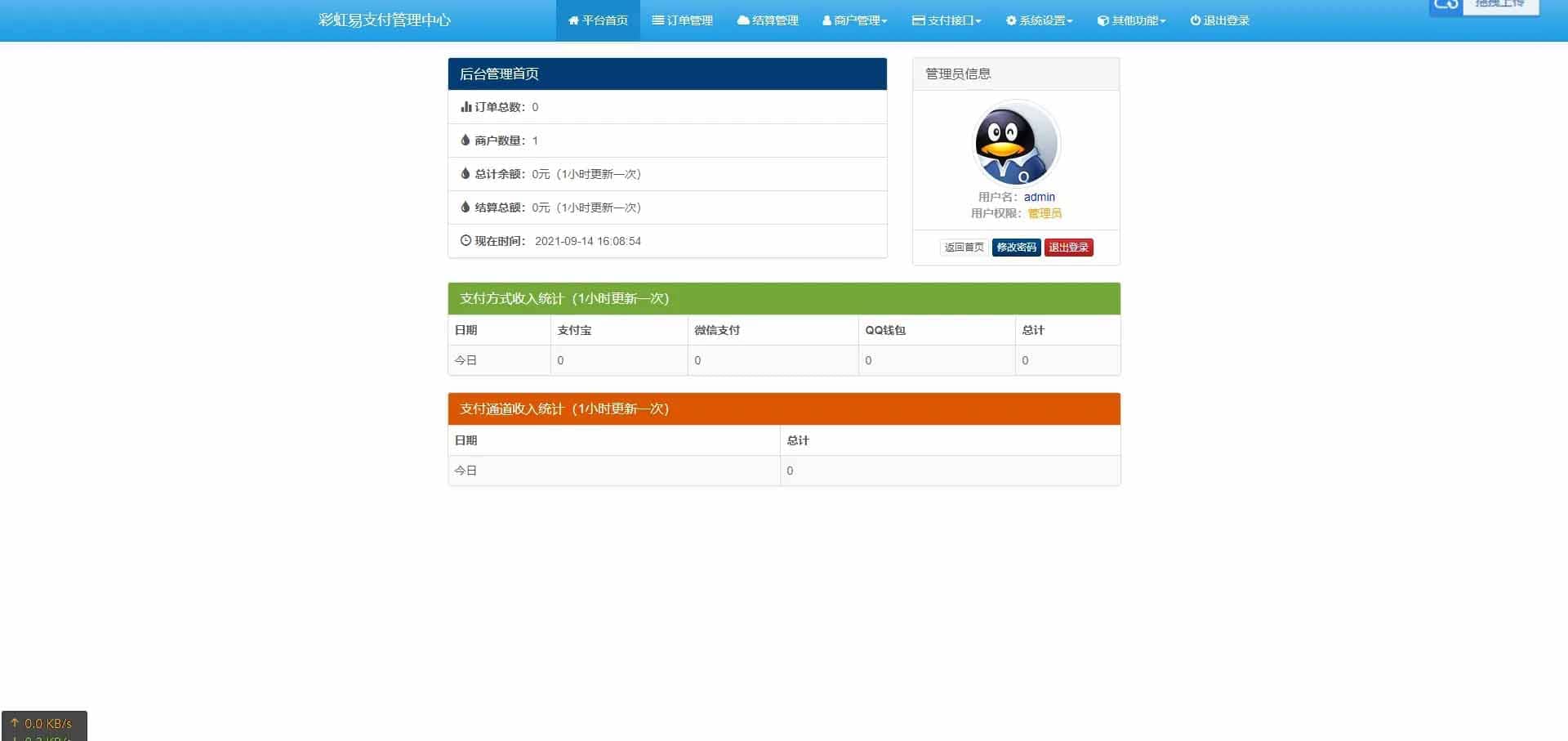The height and width of the screenshot is (741, 1568).
Task: Click the order management list icon
Action: pyautogui.click(x=657, y=20)
